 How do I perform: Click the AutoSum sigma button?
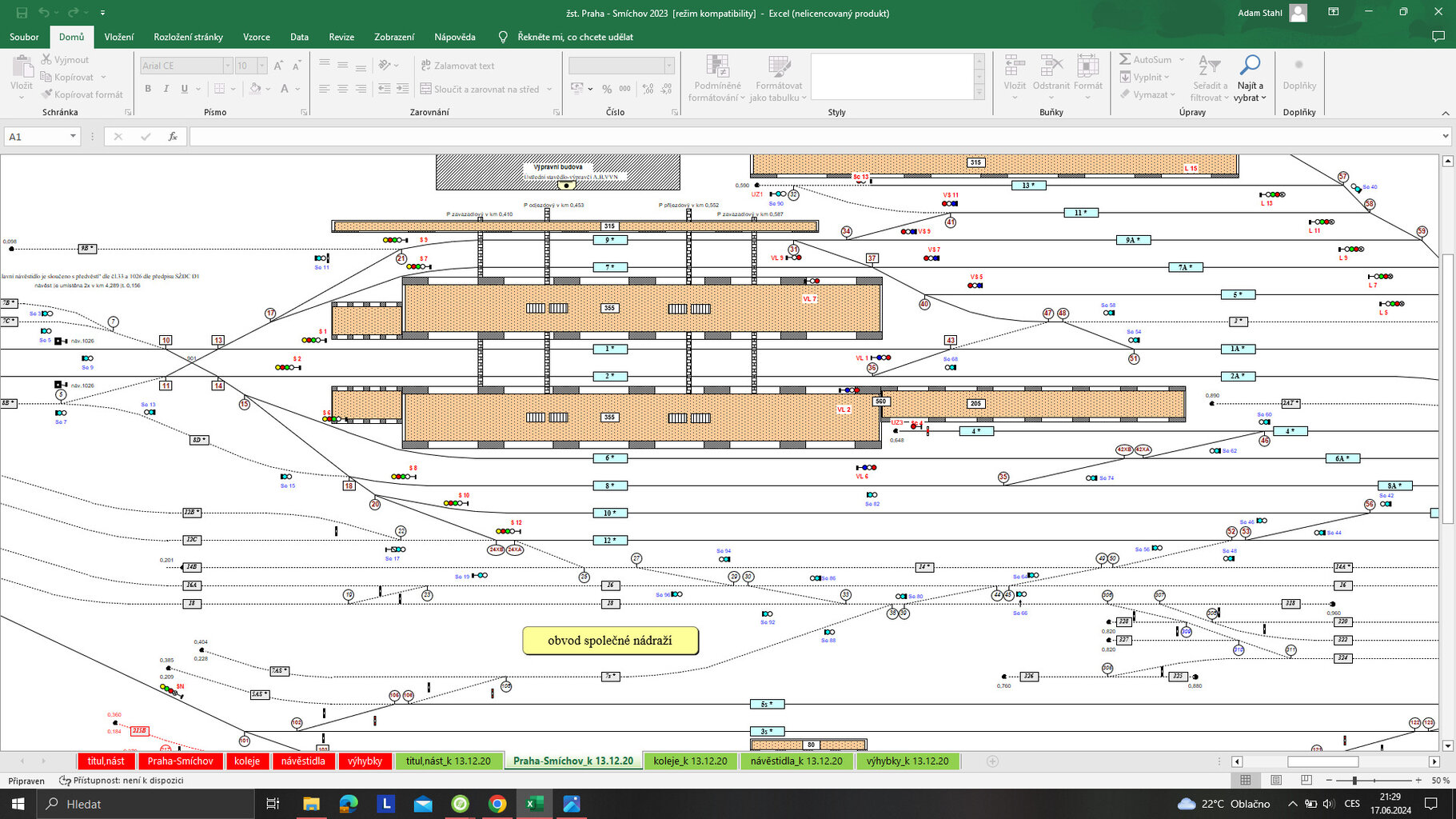tap(1145, 59)
